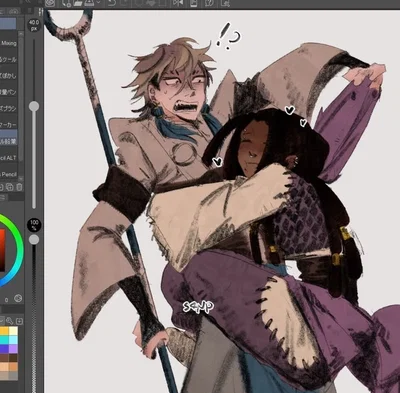Viewport: 400px width, 393px height.
Task: Delete sub tool using the trash icon
Action: click(20, 187)
